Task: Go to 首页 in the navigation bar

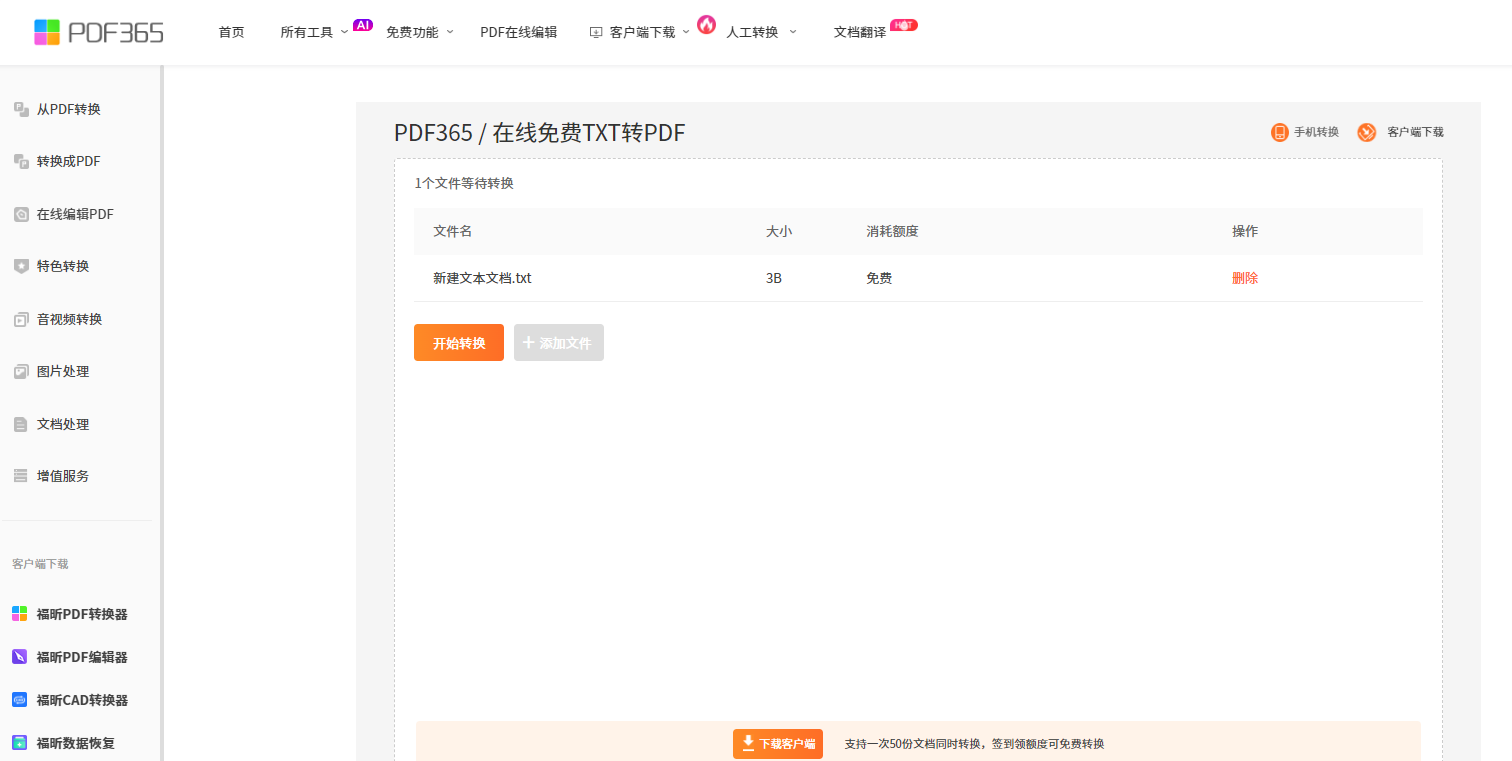Action: point(231,32)
